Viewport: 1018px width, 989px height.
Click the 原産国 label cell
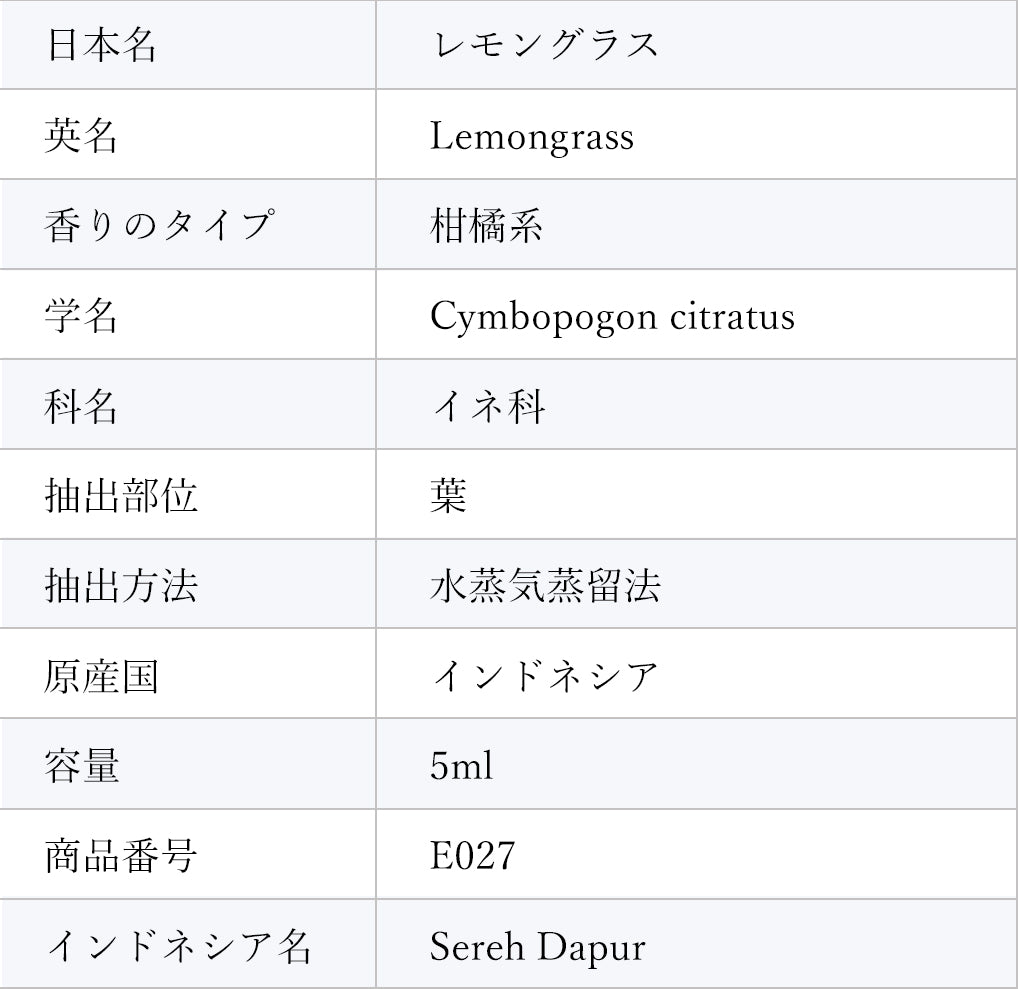pos(101,676)
